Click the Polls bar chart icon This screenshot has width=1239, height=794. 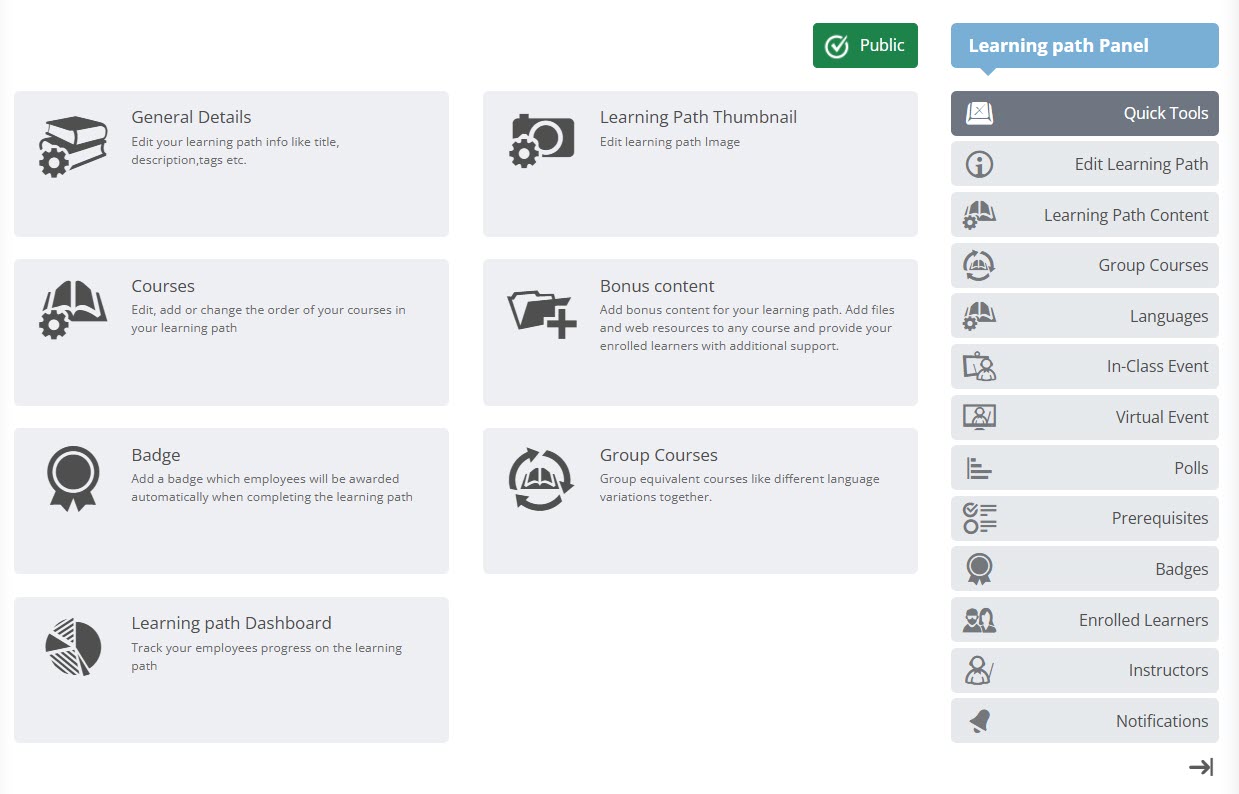tap(979, 468)
